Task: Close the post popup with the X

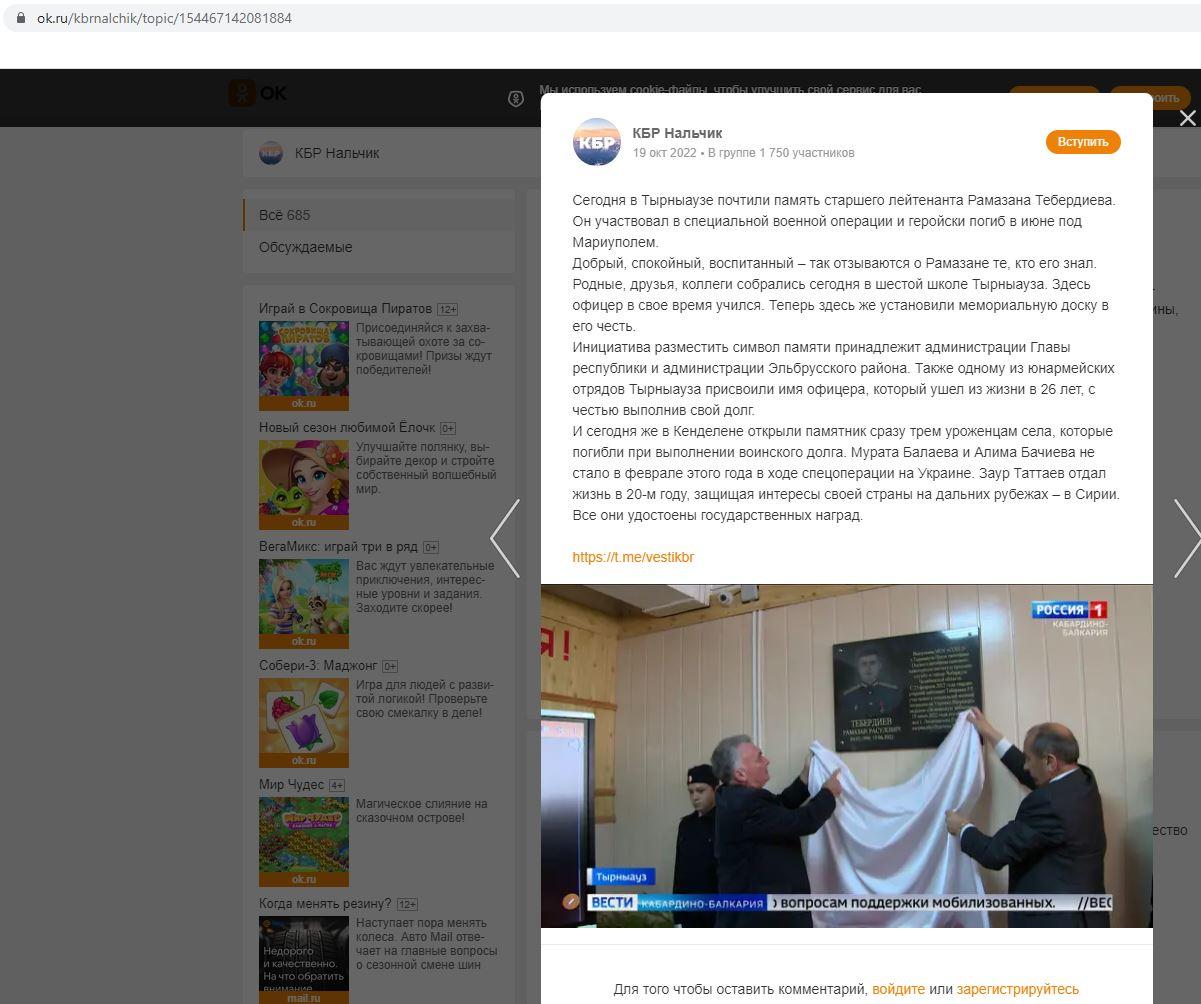Action: pyautogui.click(x=1187, y=118)
